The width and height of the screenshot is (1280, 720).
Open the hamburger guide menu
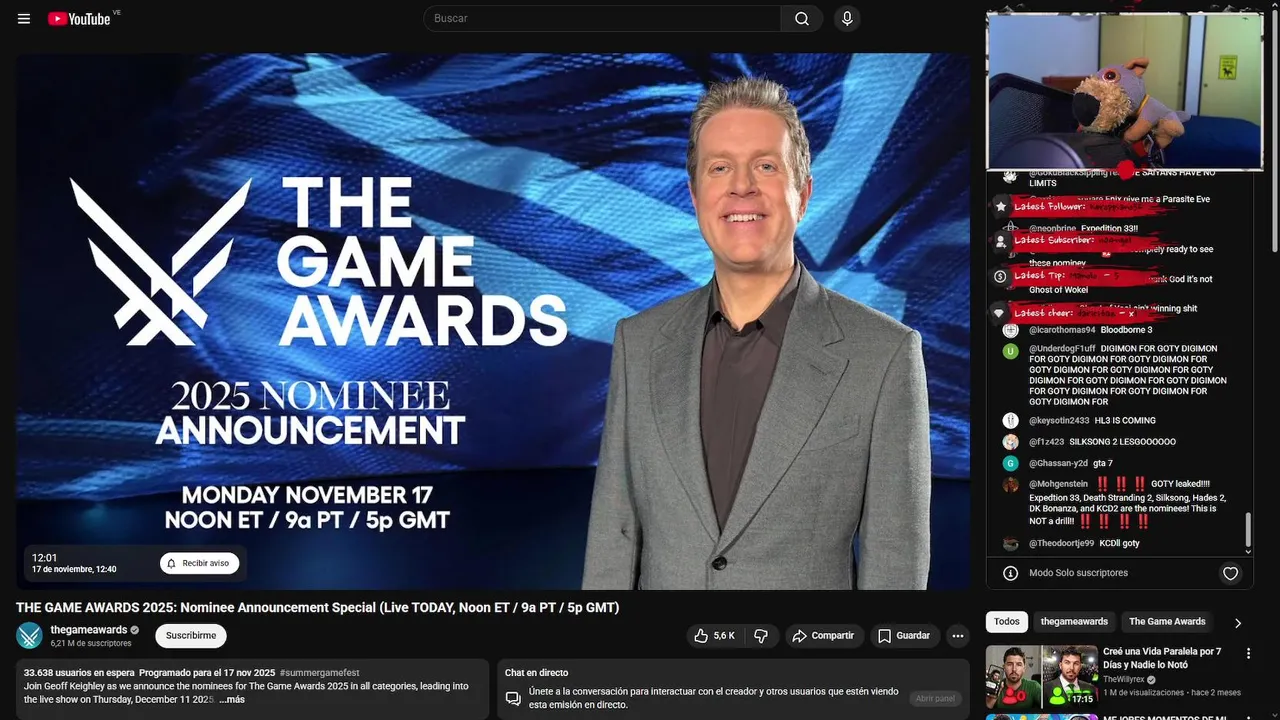[24, 19]
